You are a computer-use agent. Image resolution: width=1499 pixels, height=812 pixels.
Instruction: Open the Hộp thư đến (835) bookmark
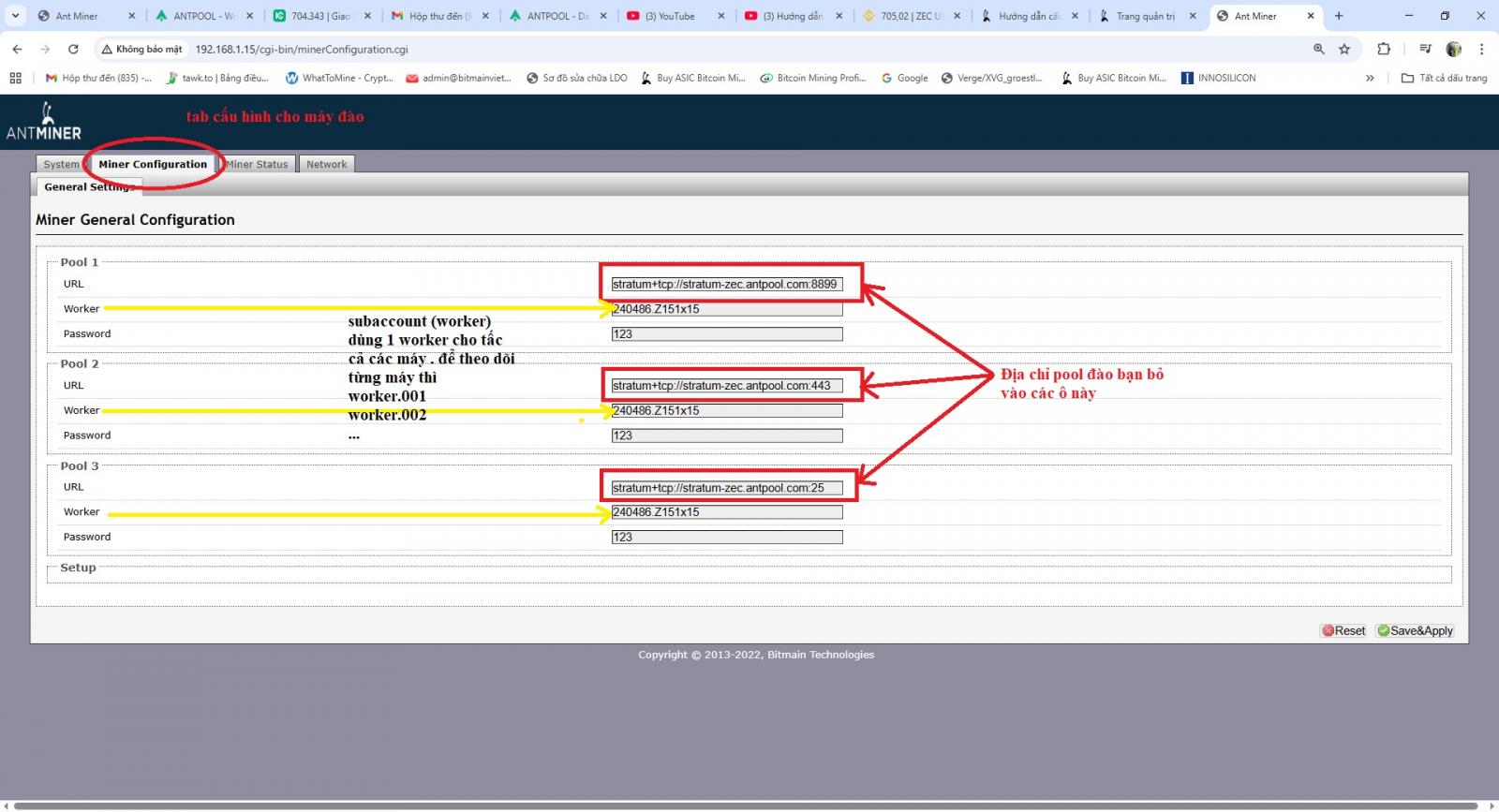98,78
